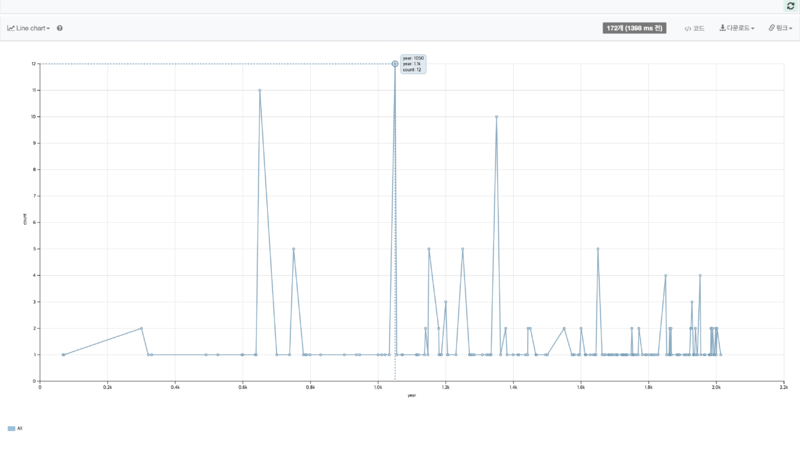Select the count 10 peak near 1.35k
Viewport: 800px width, 450px height.
click(496, 117)
